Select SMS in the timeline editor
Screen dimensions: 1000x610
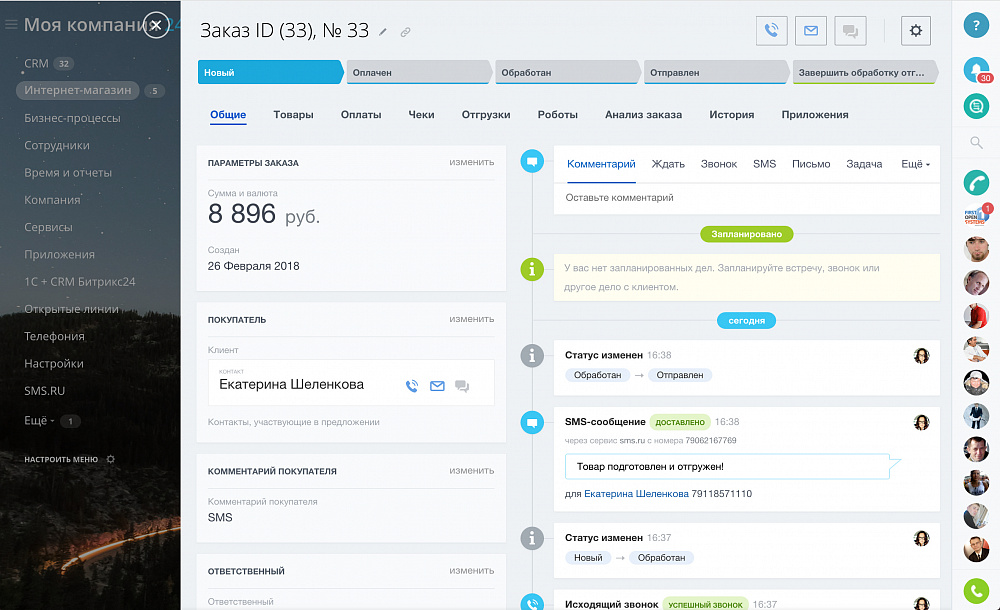(764, 164)
